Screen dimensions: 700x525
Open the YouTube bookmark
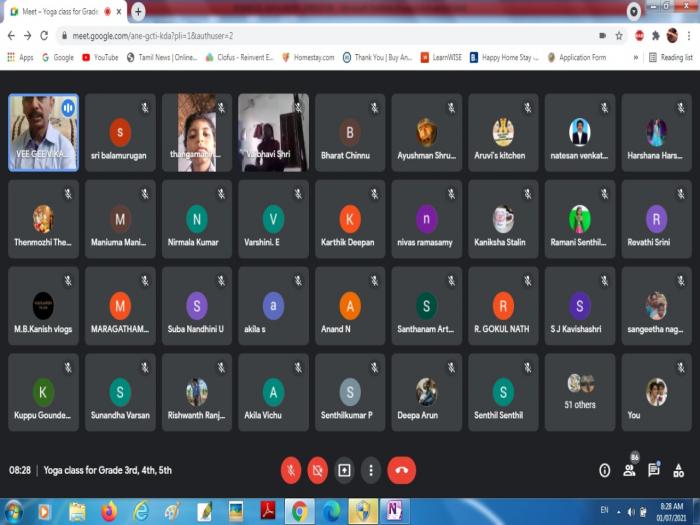pyautogui.click(x=100, y=57)
